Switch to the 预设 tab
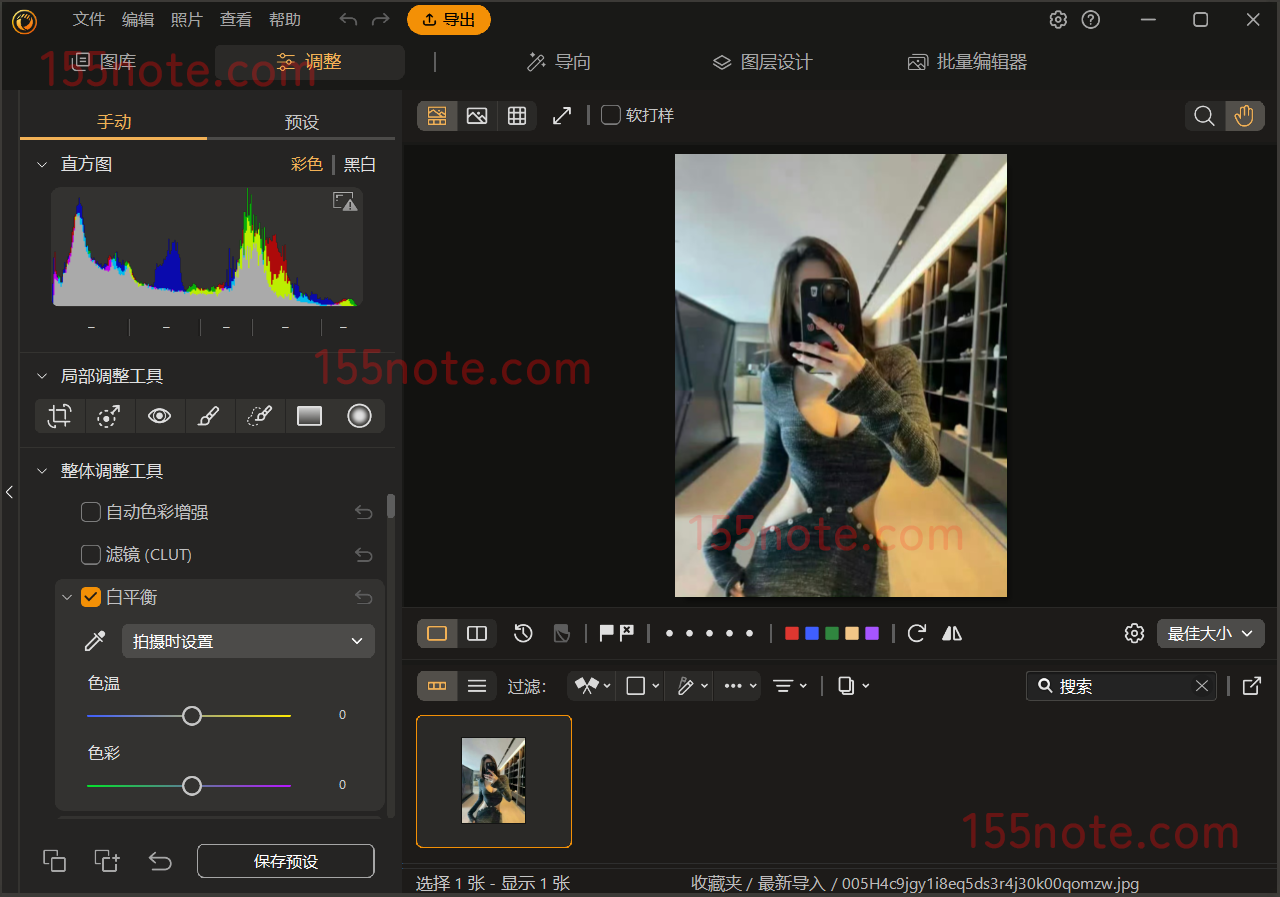The width and height of the screenshot is (1280, 897). coord(301,122)
